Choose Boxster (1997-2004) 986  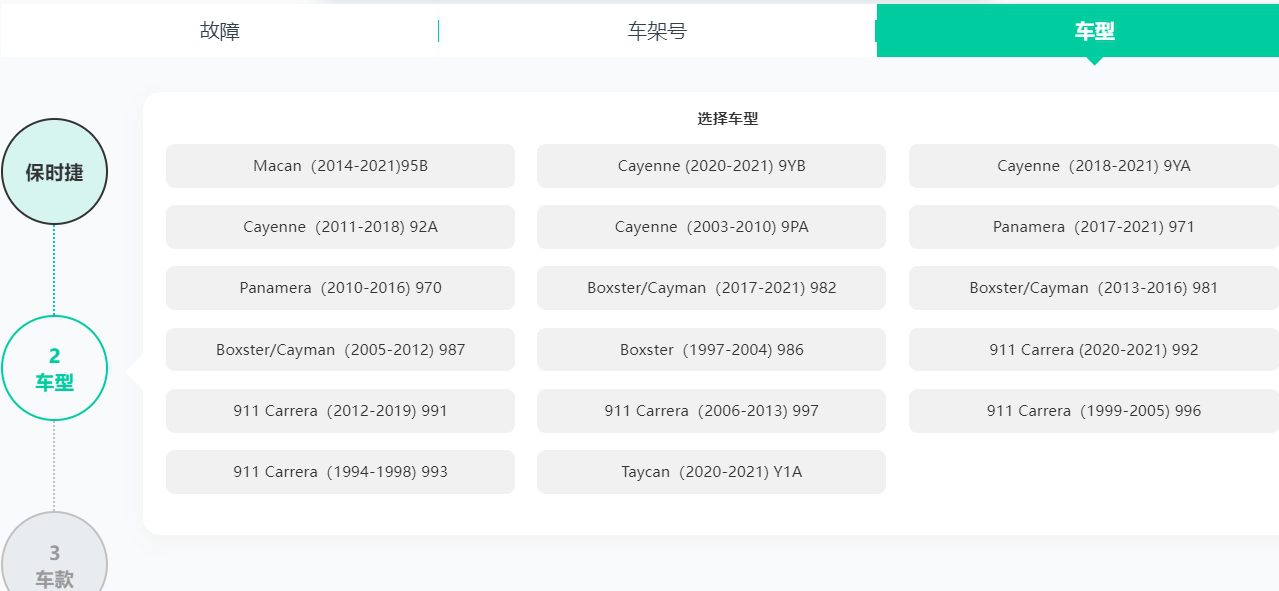tap(711, 349)
